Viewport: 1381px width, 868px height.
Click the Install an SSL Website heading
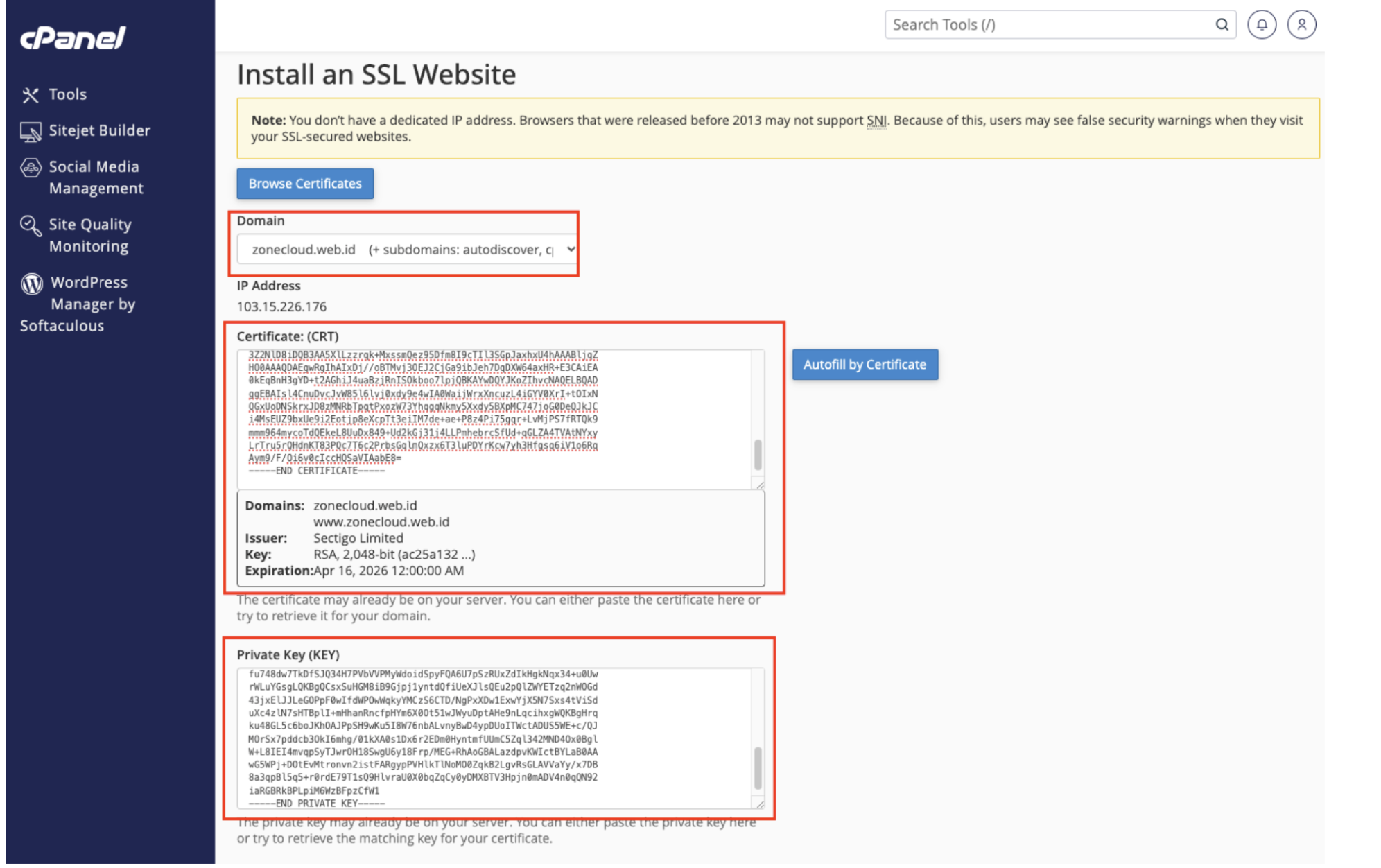(x=376, y=75)
